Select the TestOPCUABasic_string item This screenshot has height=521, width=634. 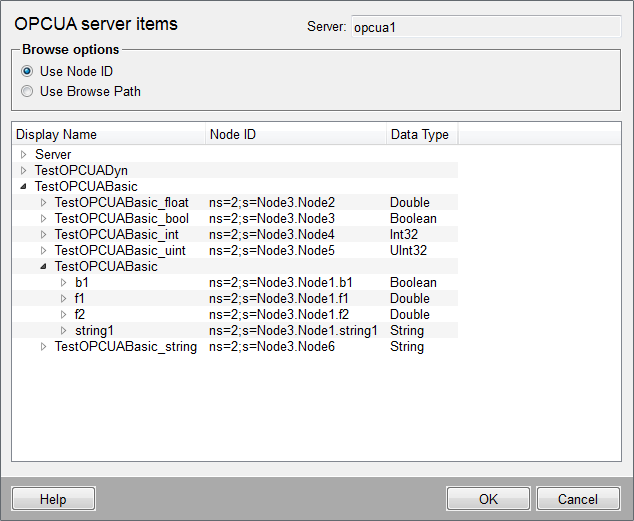point(125,347)
